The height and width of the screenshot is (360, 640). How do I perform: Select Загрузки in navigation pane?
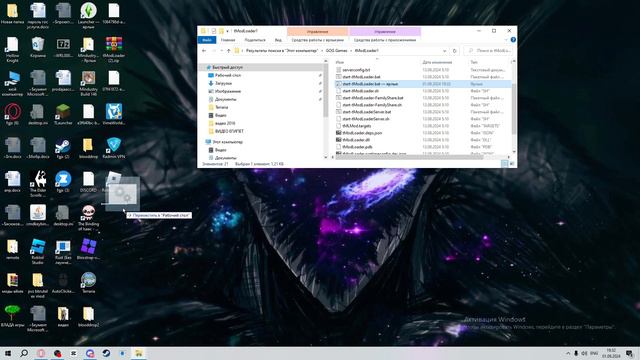223,83
